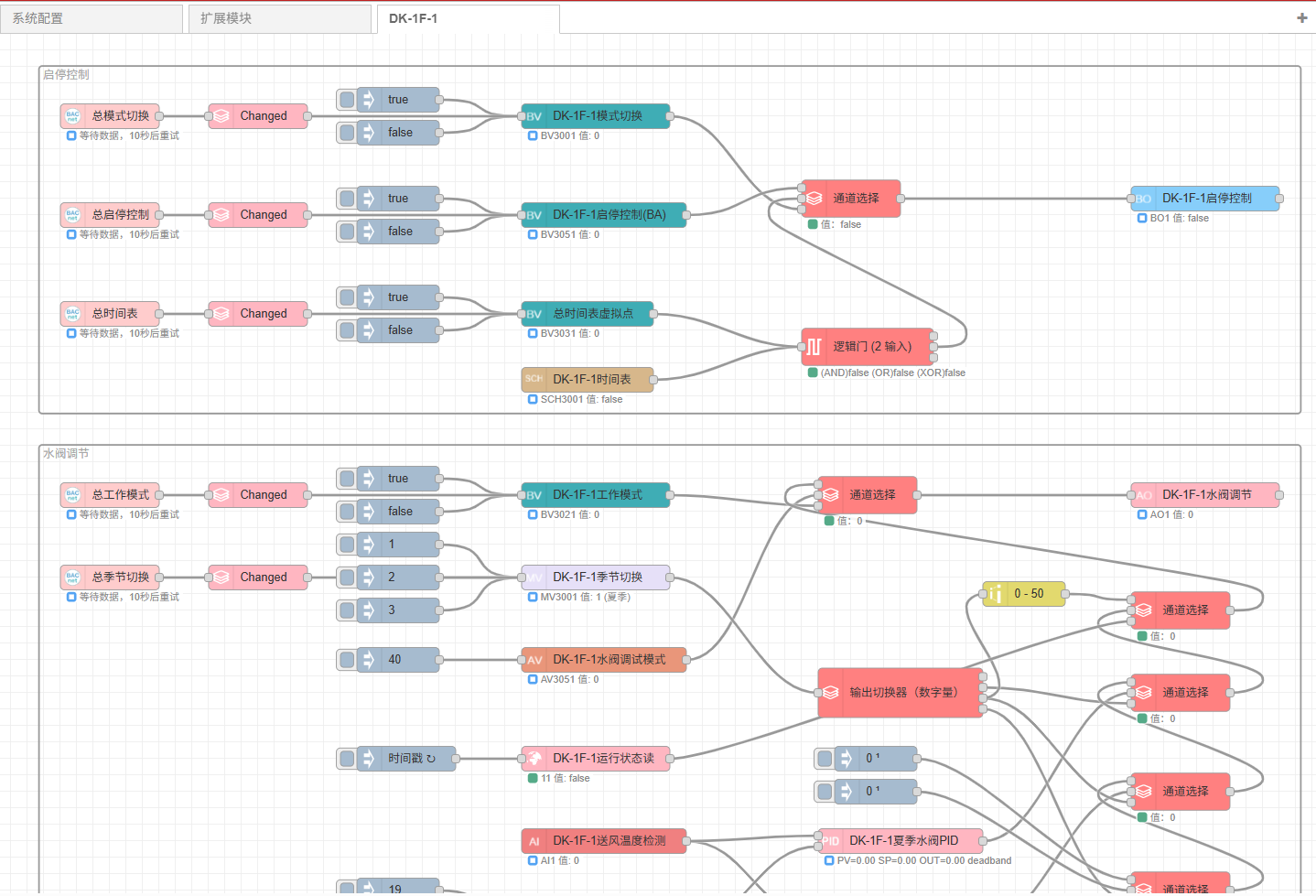Image resolution: width=1316 pixels, height=896 pixels.
Task: Add a new flow tab with plus icon
Action: [1302, 17]
